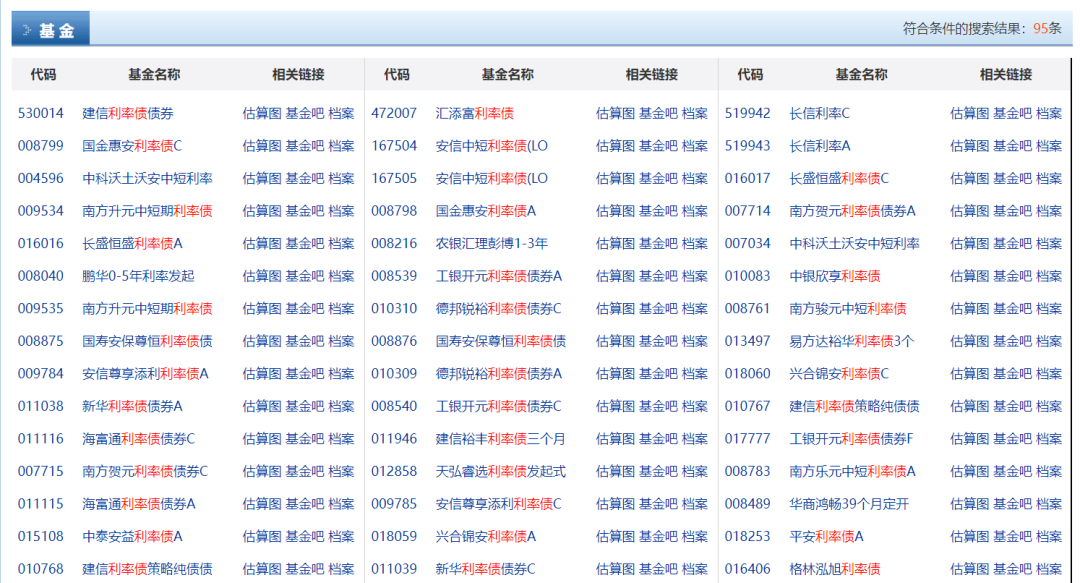Open 基金吧 for fund 008761
The width and height of the screenshot is (1080, 583).
[1012, 308]
